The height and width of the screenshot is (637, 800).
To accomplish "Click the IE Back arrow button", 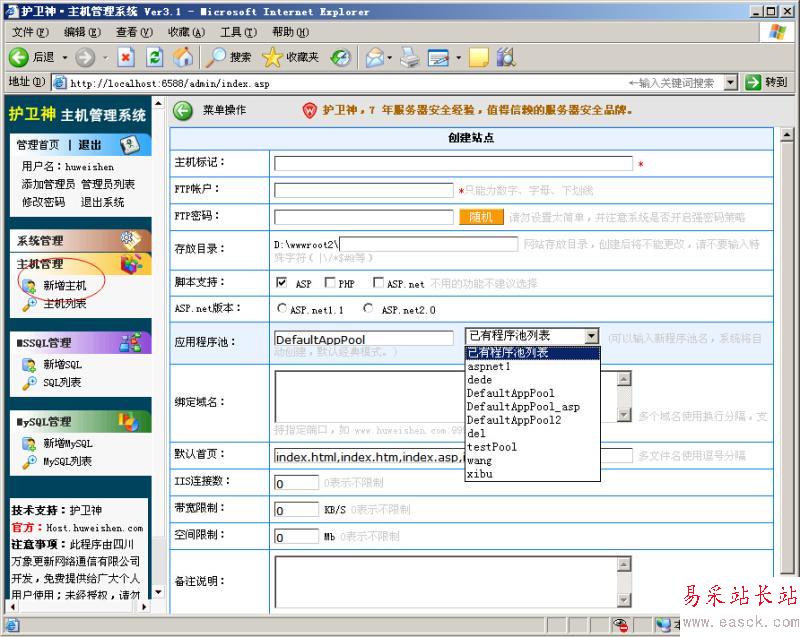I will coord(19,57).
